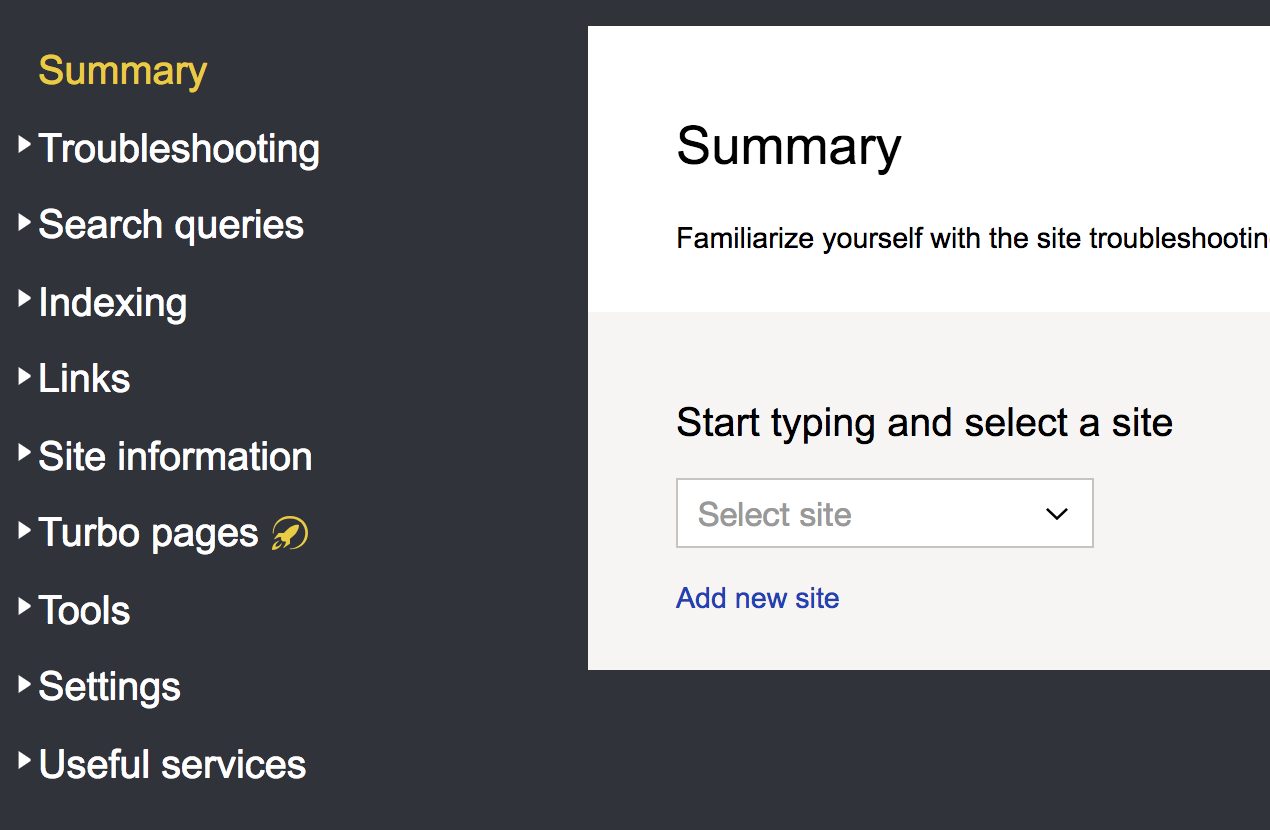Screen dimensions: 1270x830
Task: Open the Troubleshooting menu label
Action: [x=179, y=149]
